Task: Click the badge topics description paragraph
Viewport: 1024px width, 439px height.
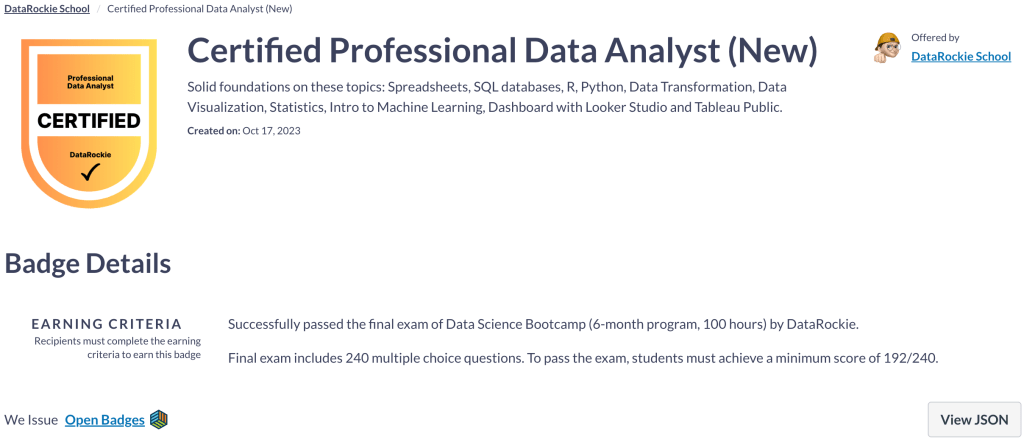Action: [487, 97]
